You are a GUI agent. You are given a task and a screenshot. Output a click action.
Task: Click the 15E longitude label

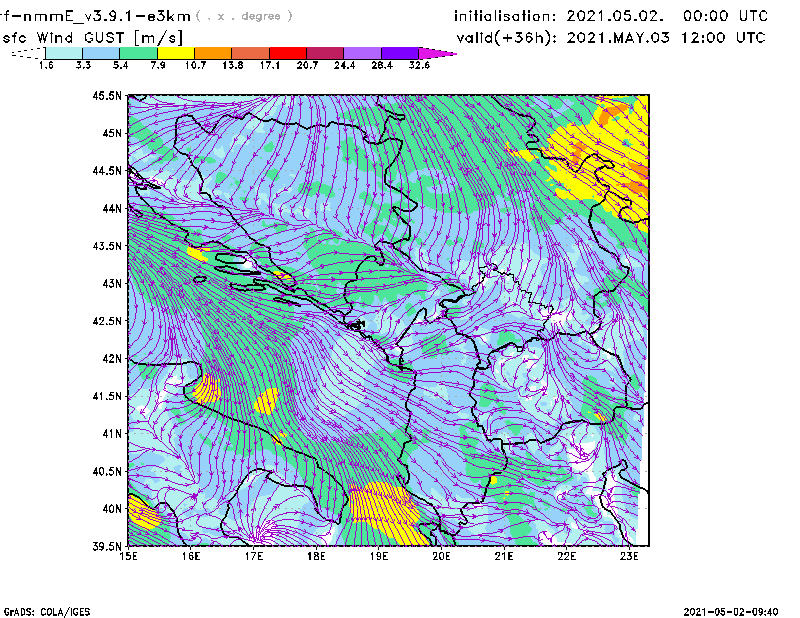(x=128, y=556)
